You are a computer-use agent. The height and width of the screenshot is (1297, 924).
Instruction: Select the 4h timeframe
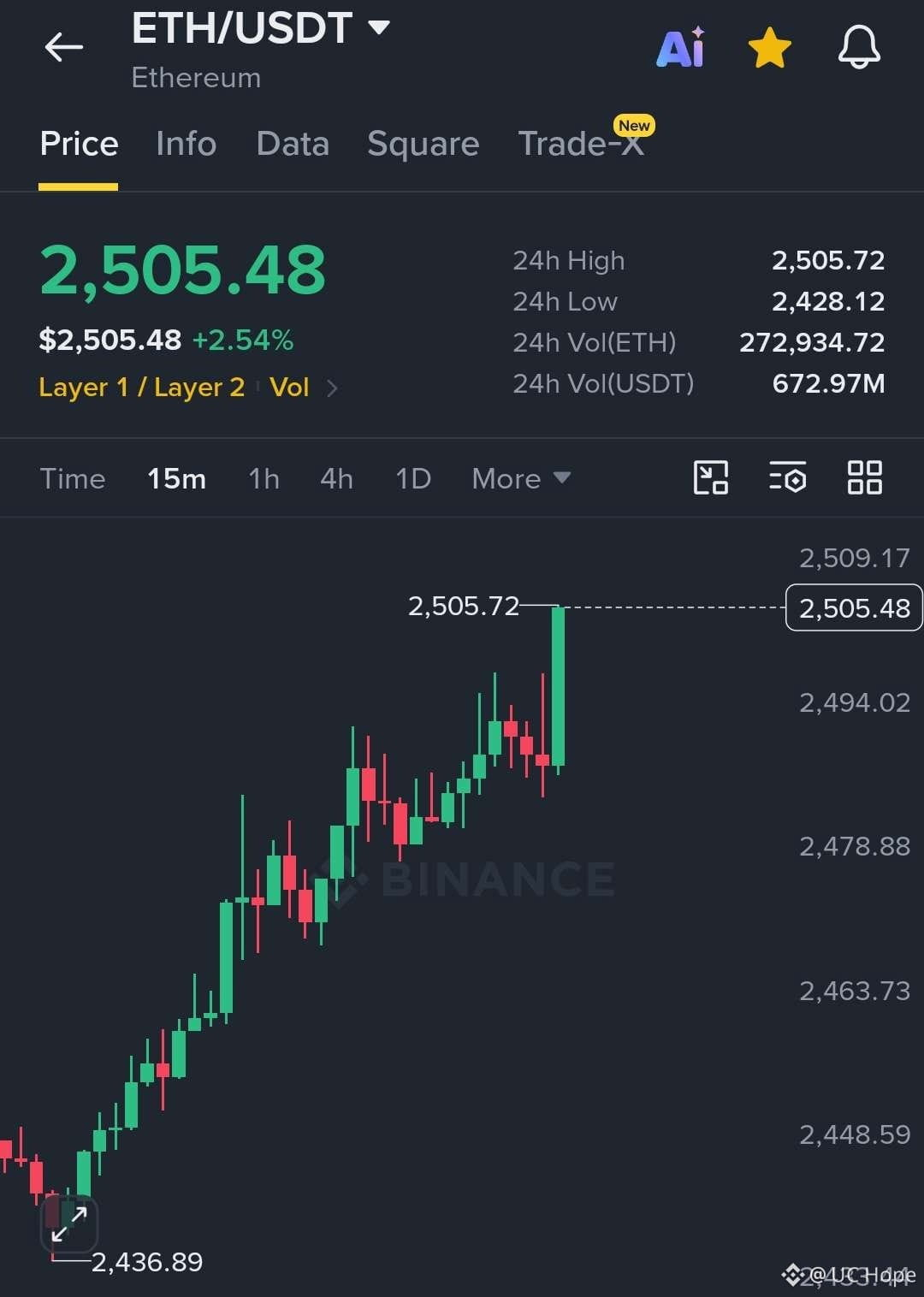click(x=336, y=478)
